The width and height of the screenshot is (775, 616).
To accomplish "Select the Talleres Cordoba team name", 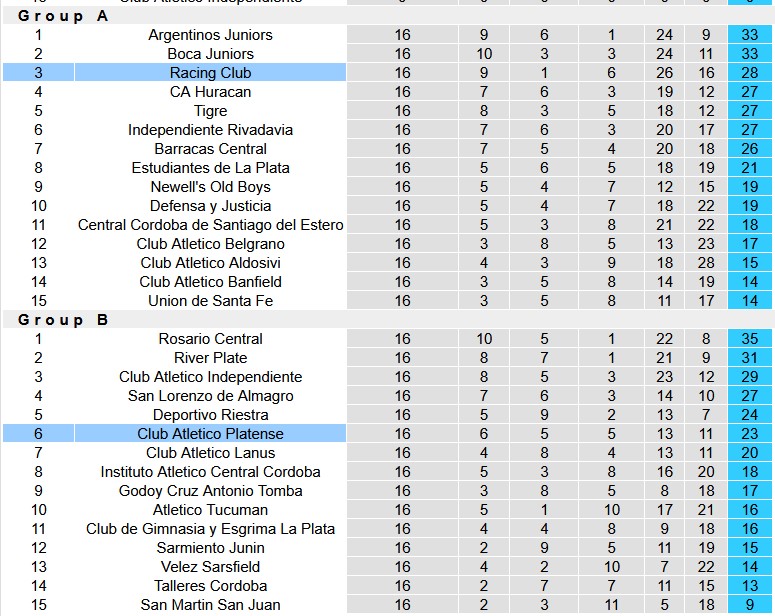I will (210, 586).
